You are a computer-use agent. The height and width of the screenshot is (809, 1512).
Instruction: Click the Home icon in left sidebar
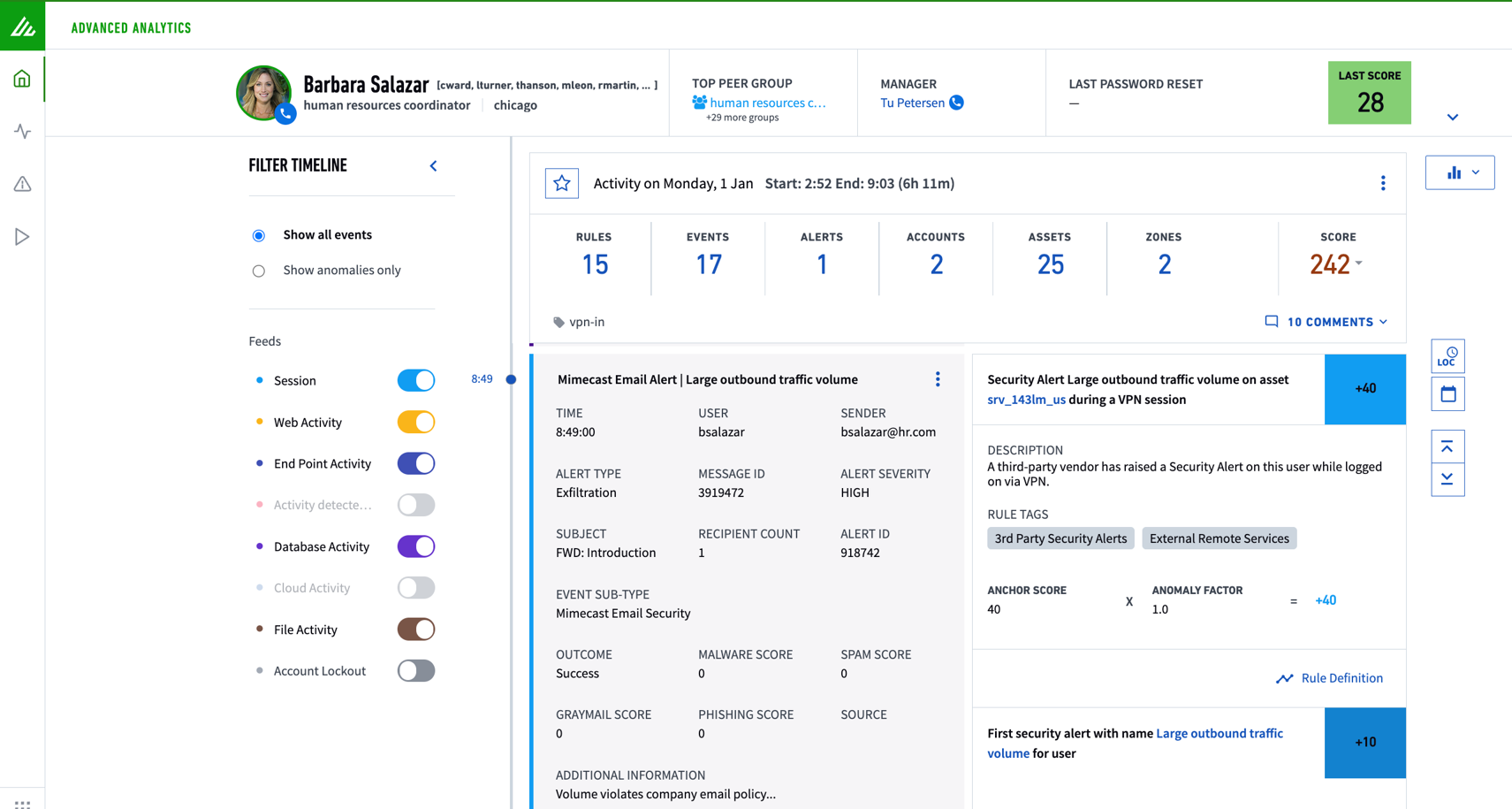coord(22,79)
